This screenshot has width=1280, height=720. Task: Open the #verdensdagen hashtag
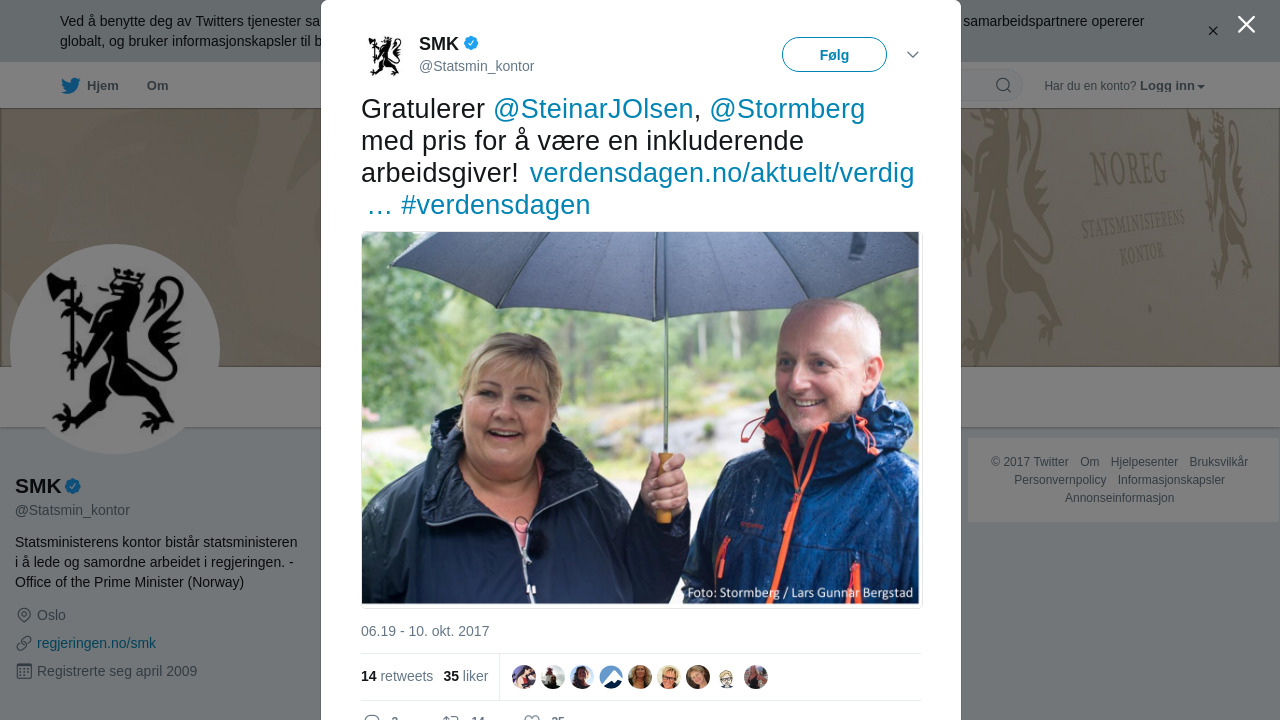495,205
